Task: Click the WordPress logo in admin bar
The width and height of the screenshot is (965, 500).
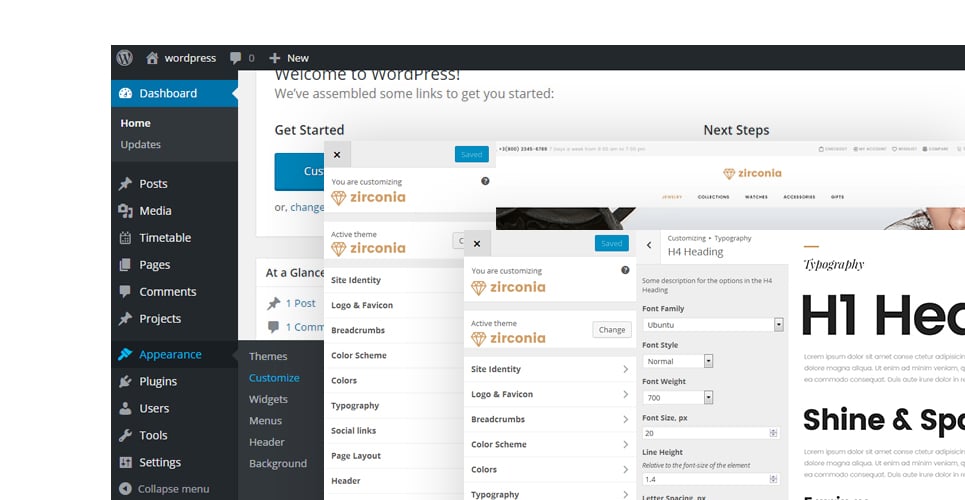Action: pos(125,58)
